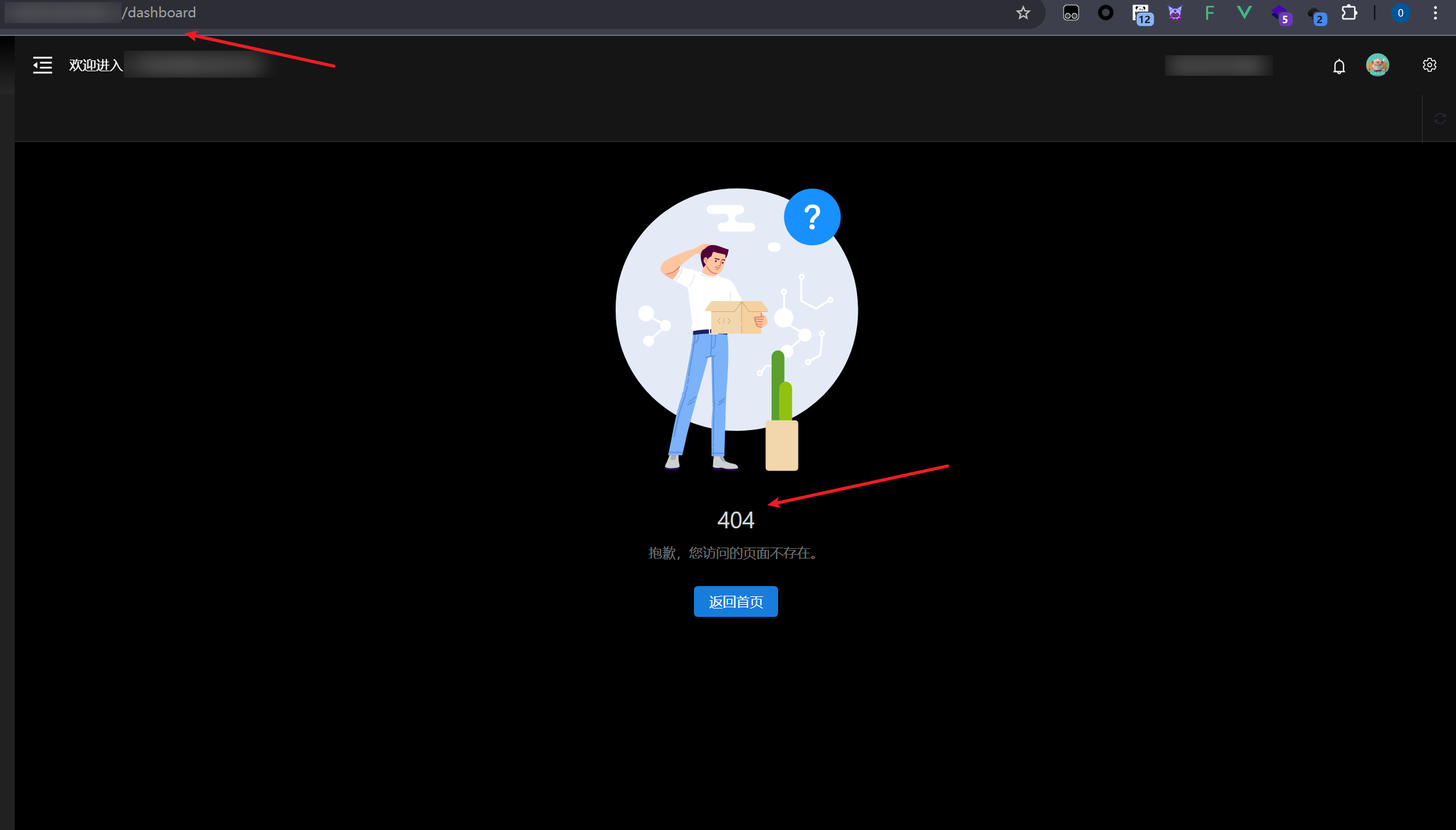
Task: Open Chrome three-dot menu
Action: pyautogui.click(x=1435, y=13)
